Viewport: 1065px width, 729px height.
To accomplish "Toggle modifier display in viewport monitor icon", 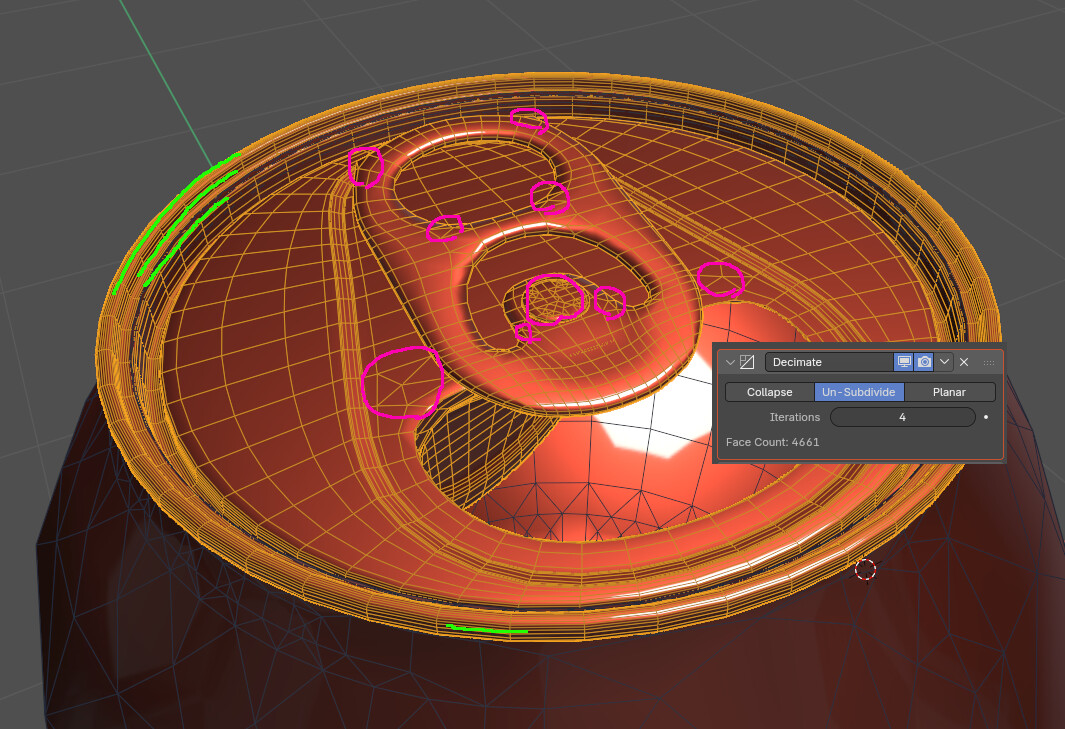I will (903, 362).
